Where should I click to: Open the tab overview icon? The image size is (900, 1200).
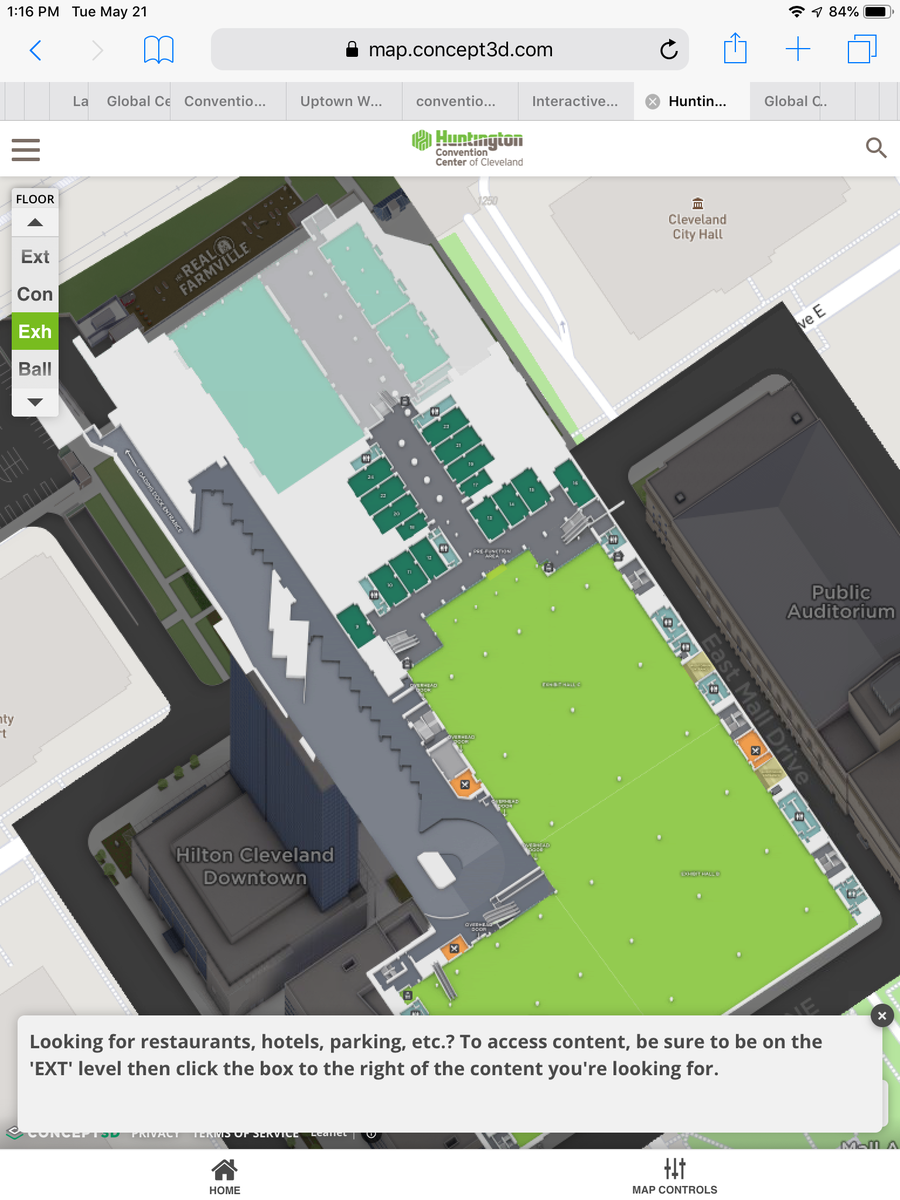[861, 49]
